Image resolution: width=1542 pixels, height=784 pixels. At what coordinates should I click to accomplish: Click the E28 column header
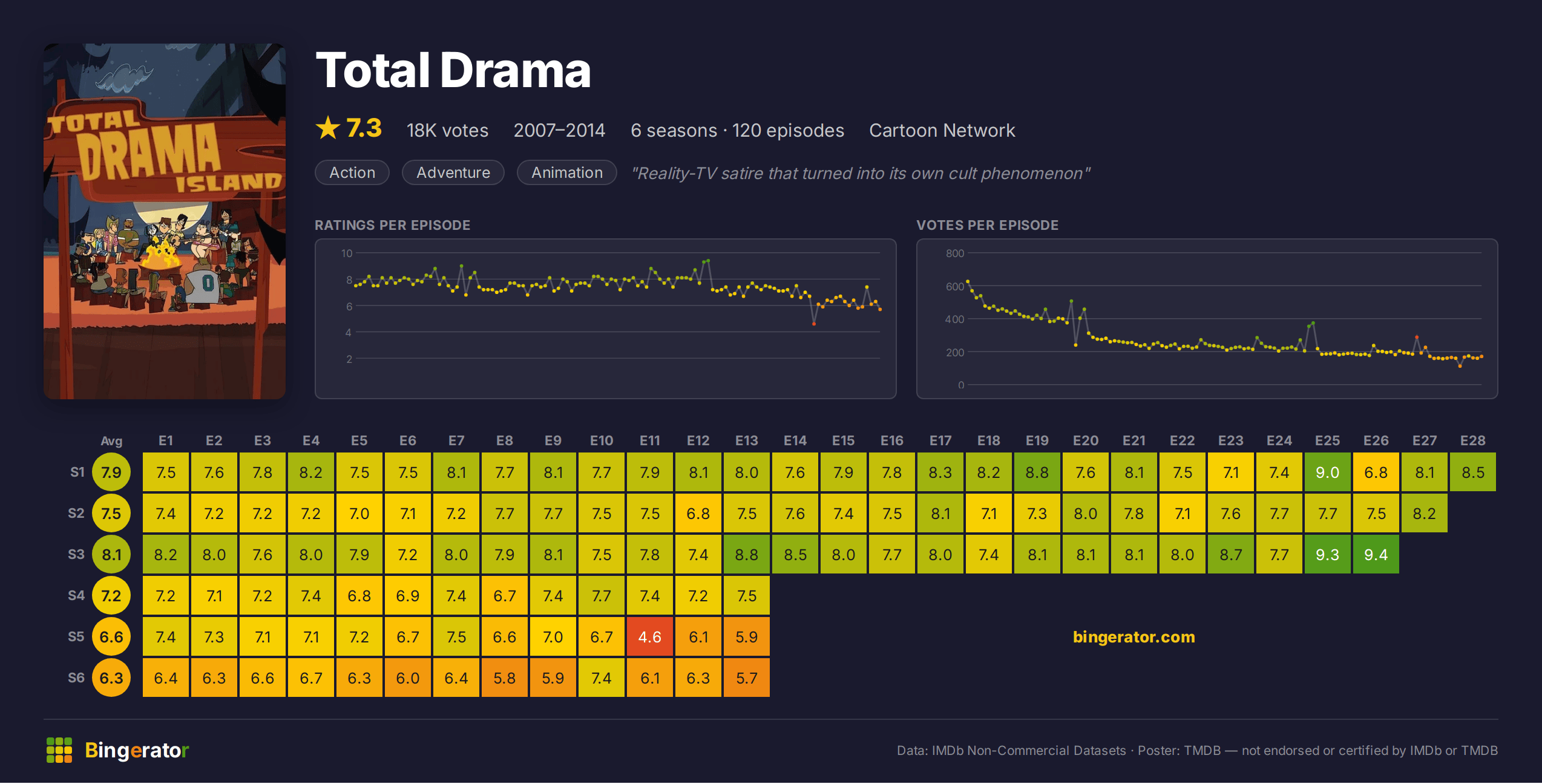(x=1472, y=440)
